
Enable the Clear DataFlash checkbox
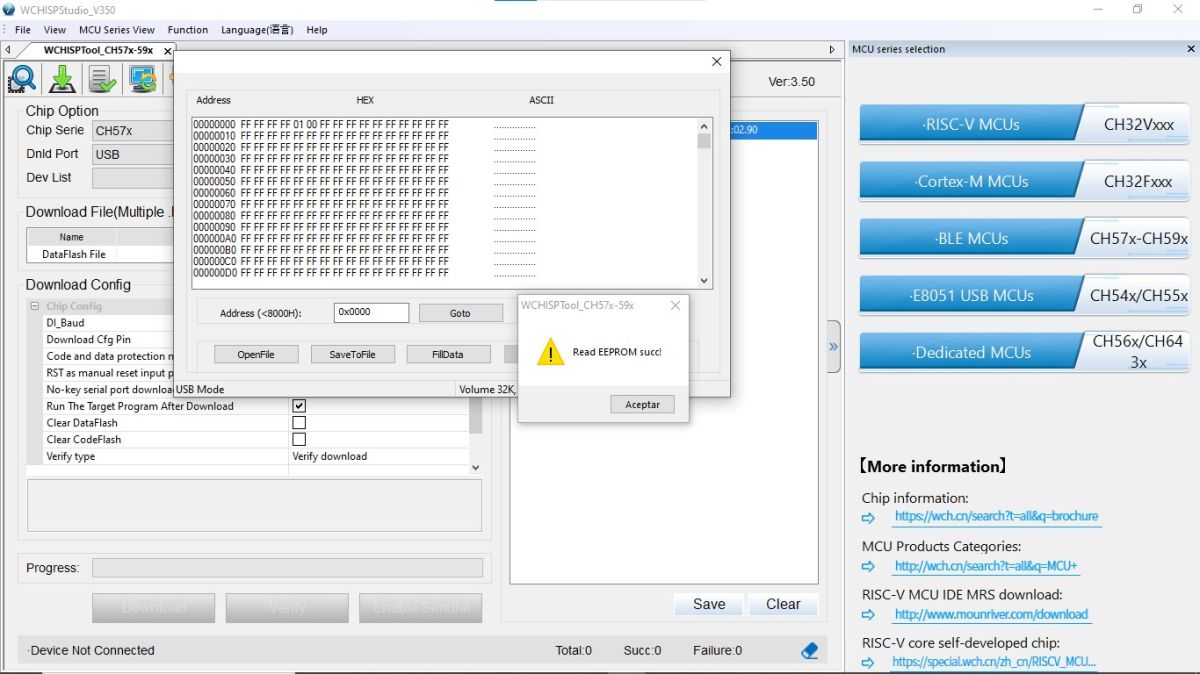coord(299,423)
